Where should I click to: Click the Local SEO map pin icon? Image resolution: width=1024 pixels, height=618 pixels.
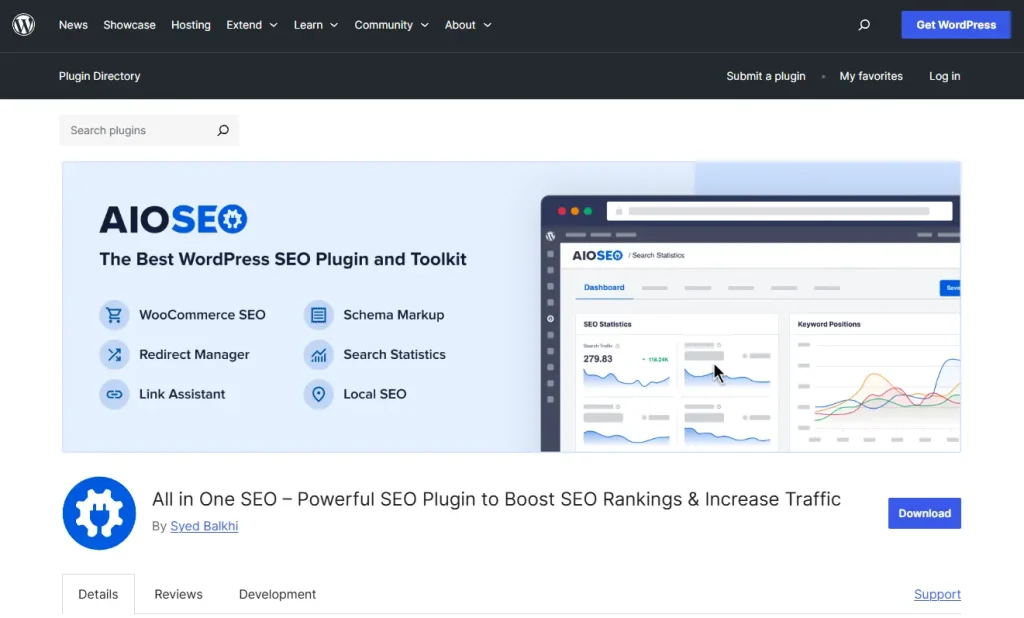coord(318,394)
